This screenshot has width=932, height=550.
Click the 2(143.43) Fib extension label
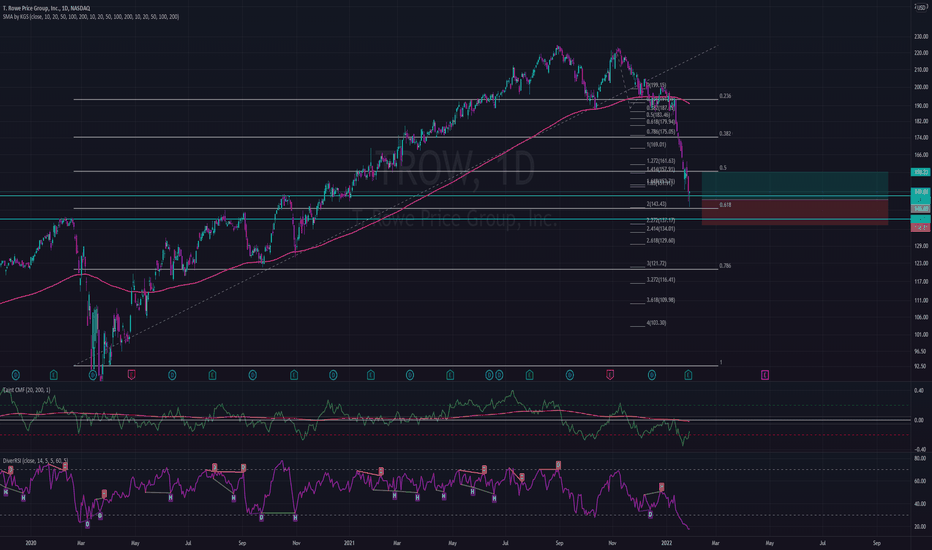pos(656,204)
